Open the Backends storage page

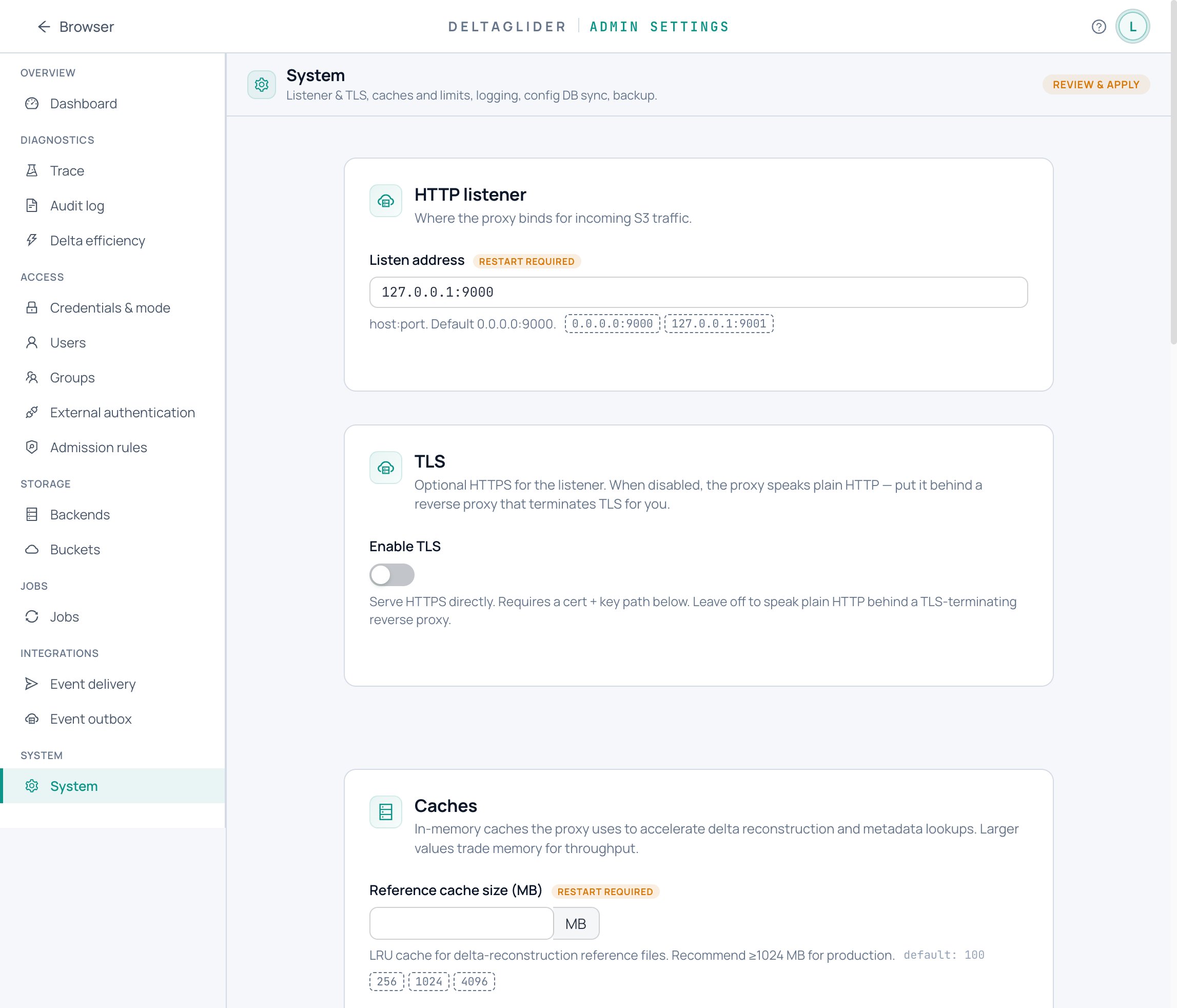(112, 514)
